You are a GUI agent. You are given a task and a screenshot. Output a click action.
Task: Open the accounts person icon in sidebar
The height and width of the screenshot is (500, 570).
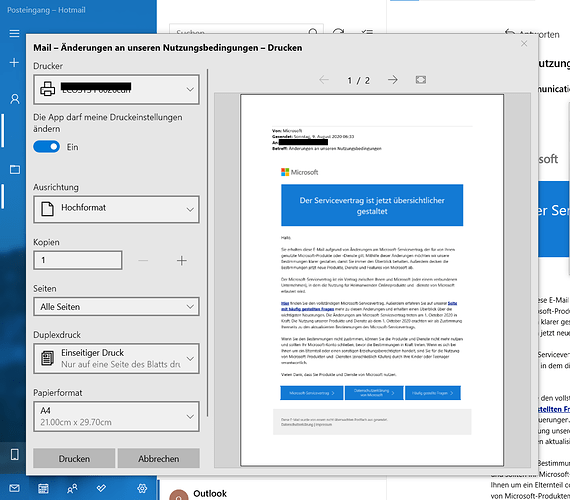(15, 99)
